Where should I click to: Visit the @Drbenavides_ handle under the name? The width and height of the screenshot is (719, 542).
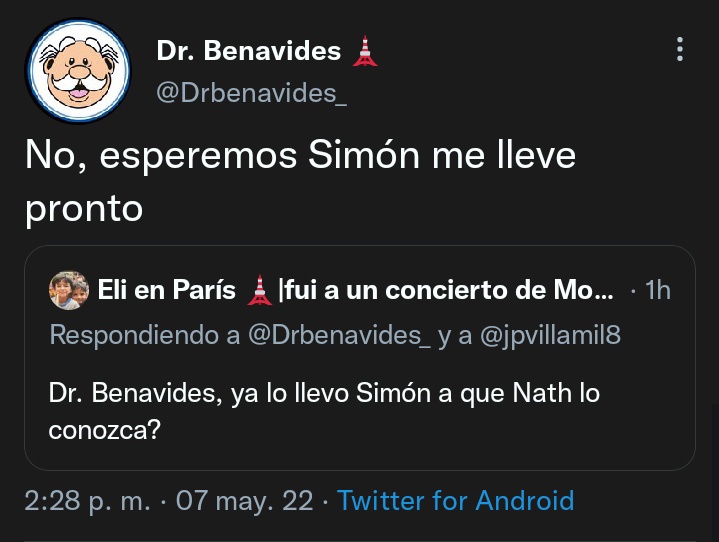(x=251, y=94)
